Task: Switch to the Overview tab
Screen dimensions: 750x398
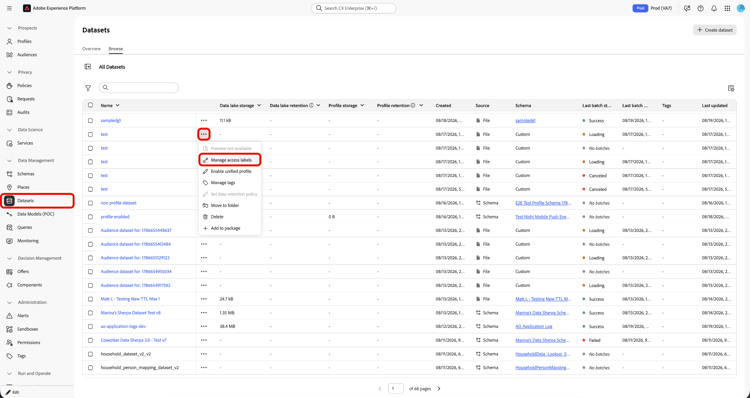Action: click(x=91, y=49)
